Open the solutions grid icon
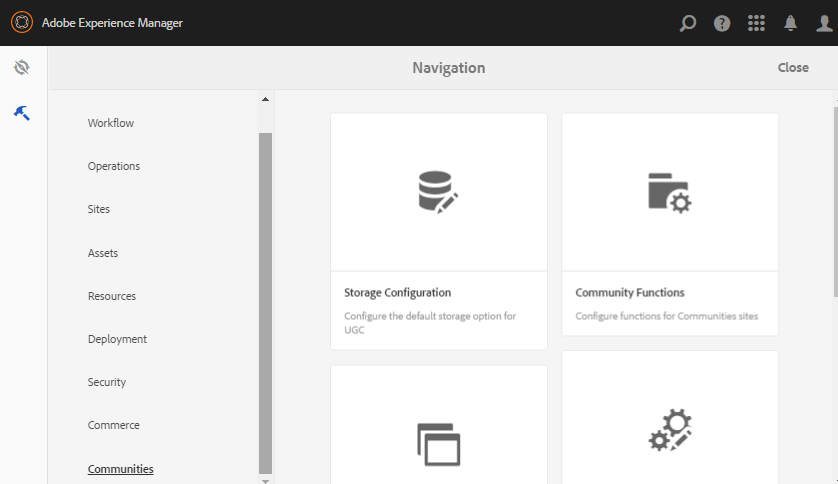838x484 pixels. [x=756, y=23]
